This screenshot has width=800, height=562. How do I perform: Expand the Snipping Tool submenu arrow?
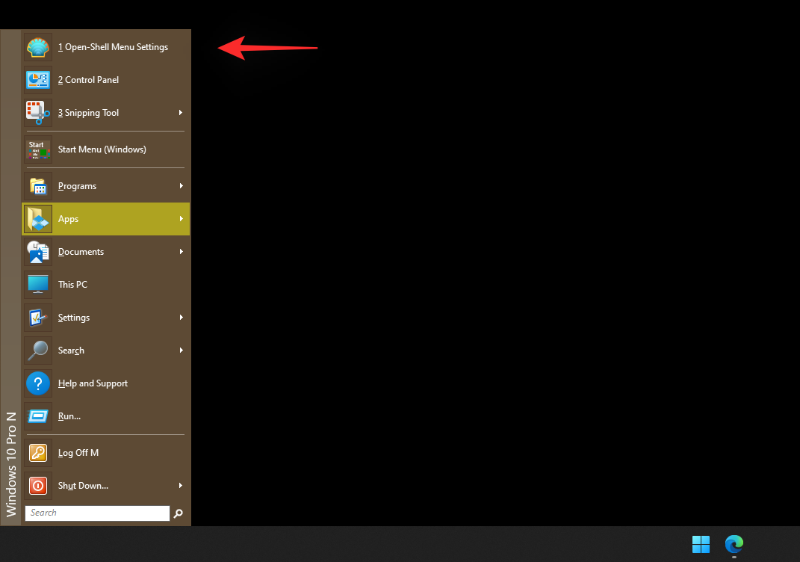pyautogui.click(x=181, y=113)
